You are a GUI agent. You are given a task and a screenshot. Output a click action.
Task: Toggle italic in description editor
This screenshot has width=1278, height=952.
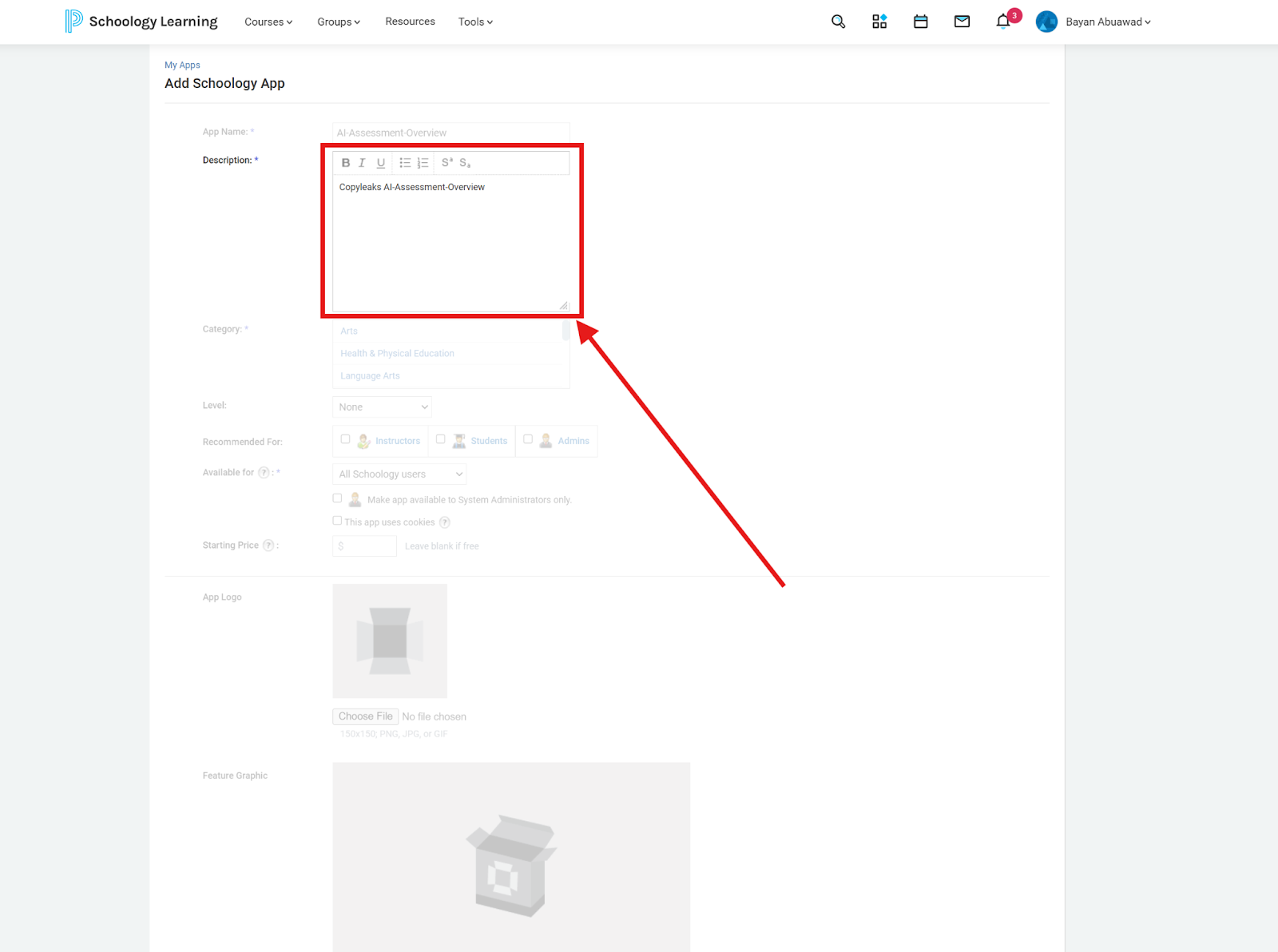(x=362, y=163)
